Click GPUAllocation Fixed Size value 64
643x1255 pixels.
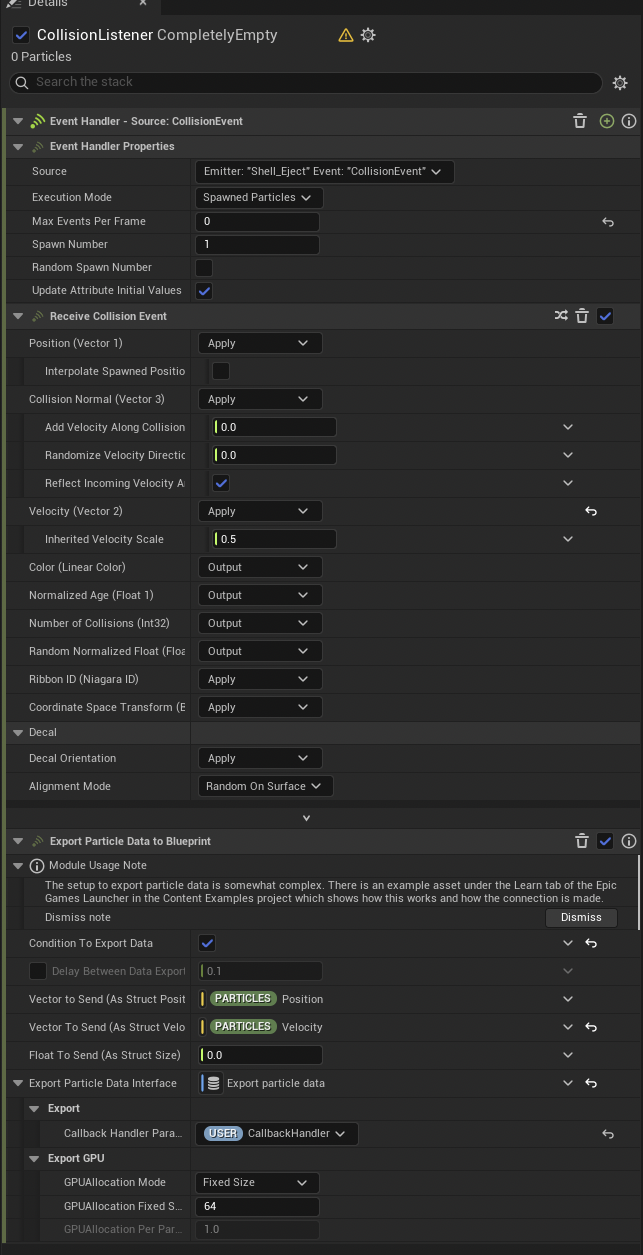pos(257,1206)
